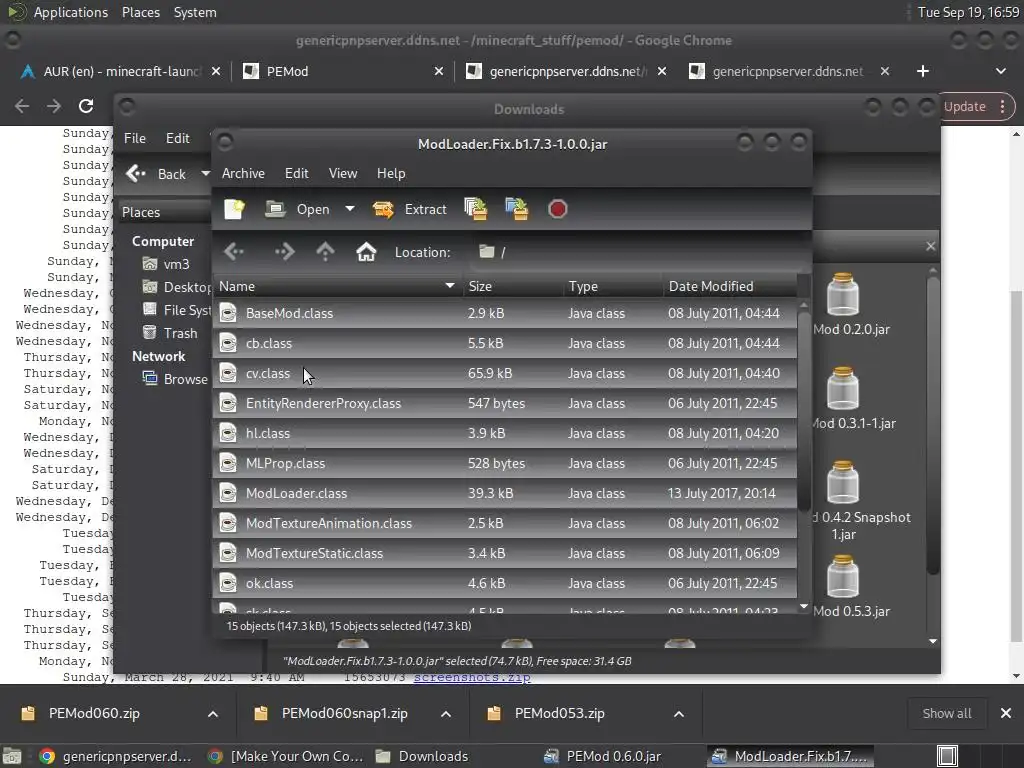Viewport: 1024px width, 768px height.
Task: Open Edit menu in Downloads window
Action: pyautogui.click(x=177, y=138)
